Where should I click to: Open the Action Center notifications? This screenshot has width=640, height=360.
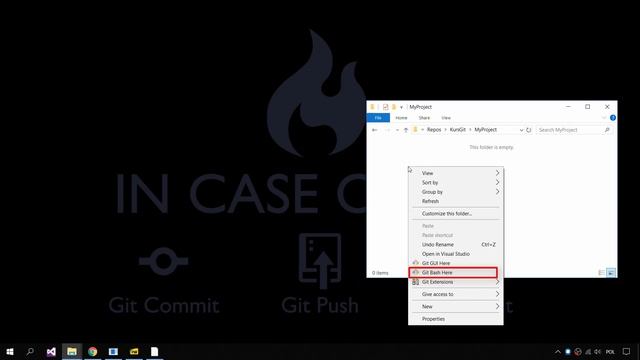pos(627,351)
